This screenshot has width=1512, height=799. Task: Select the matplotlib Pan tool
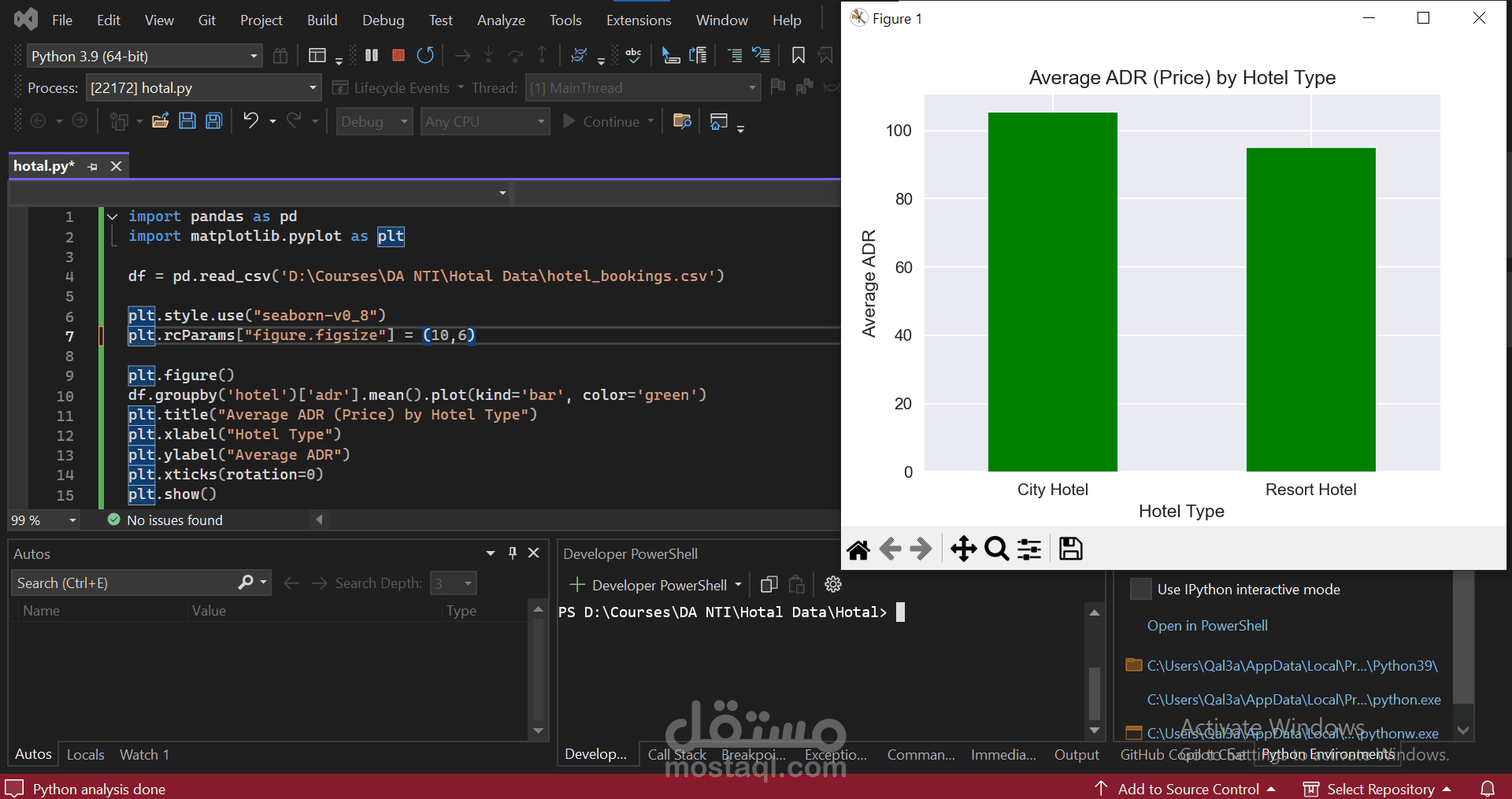pyautogui.click(x=963, y=549)
